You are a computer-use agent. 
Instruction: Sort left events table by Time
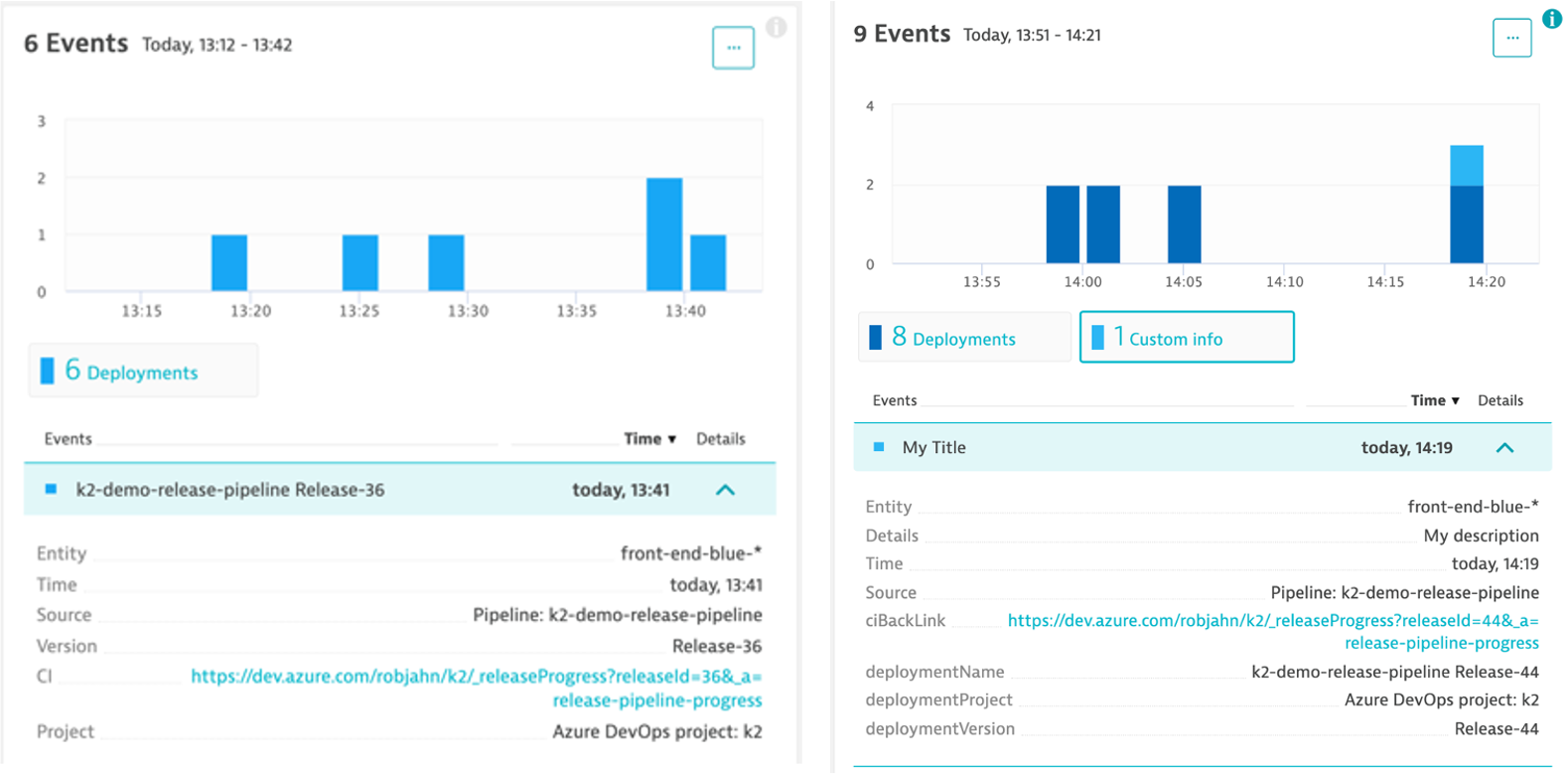tap(649, 438)
